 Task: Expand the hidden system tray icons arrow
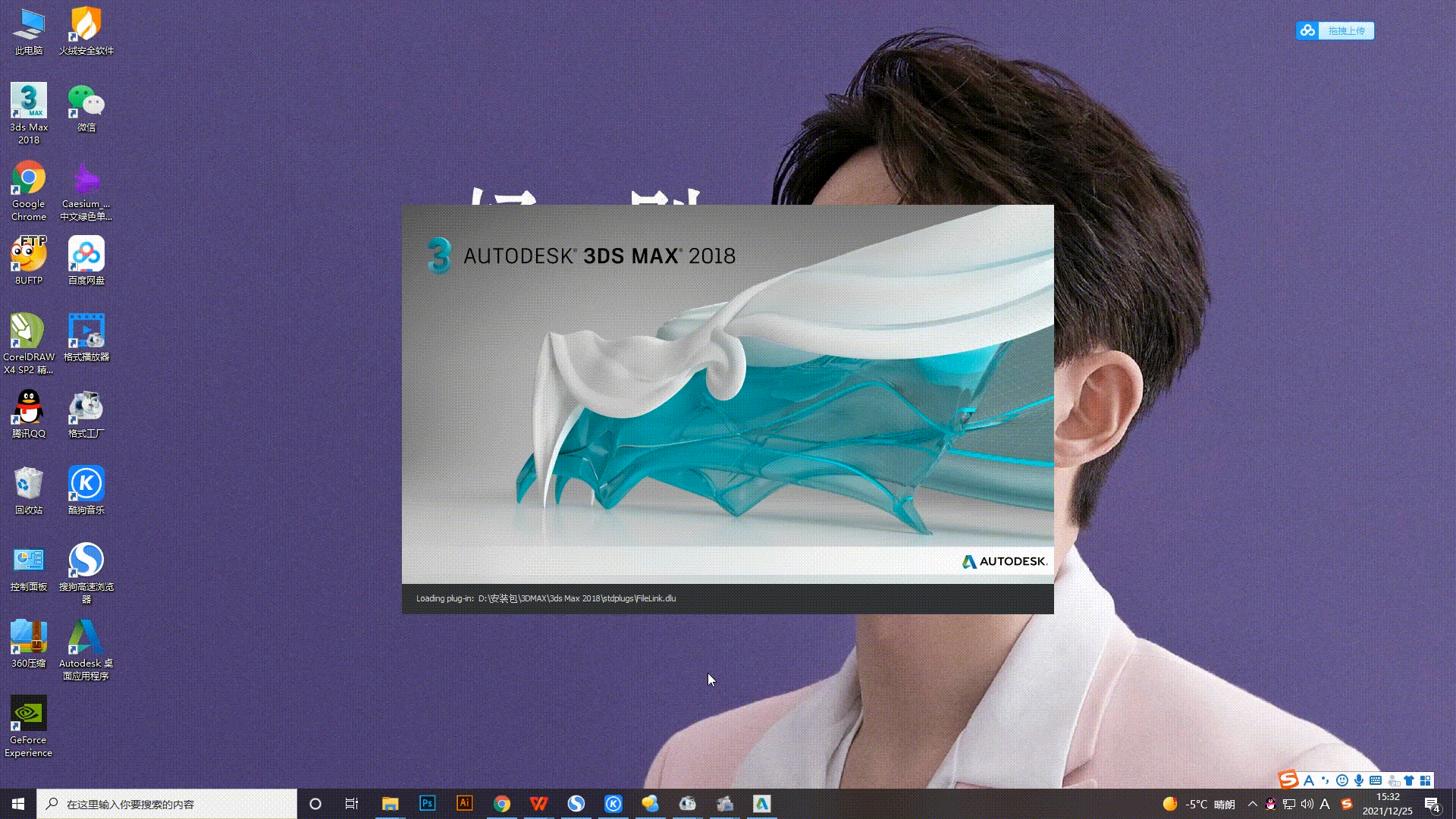tap(1252, 804)
